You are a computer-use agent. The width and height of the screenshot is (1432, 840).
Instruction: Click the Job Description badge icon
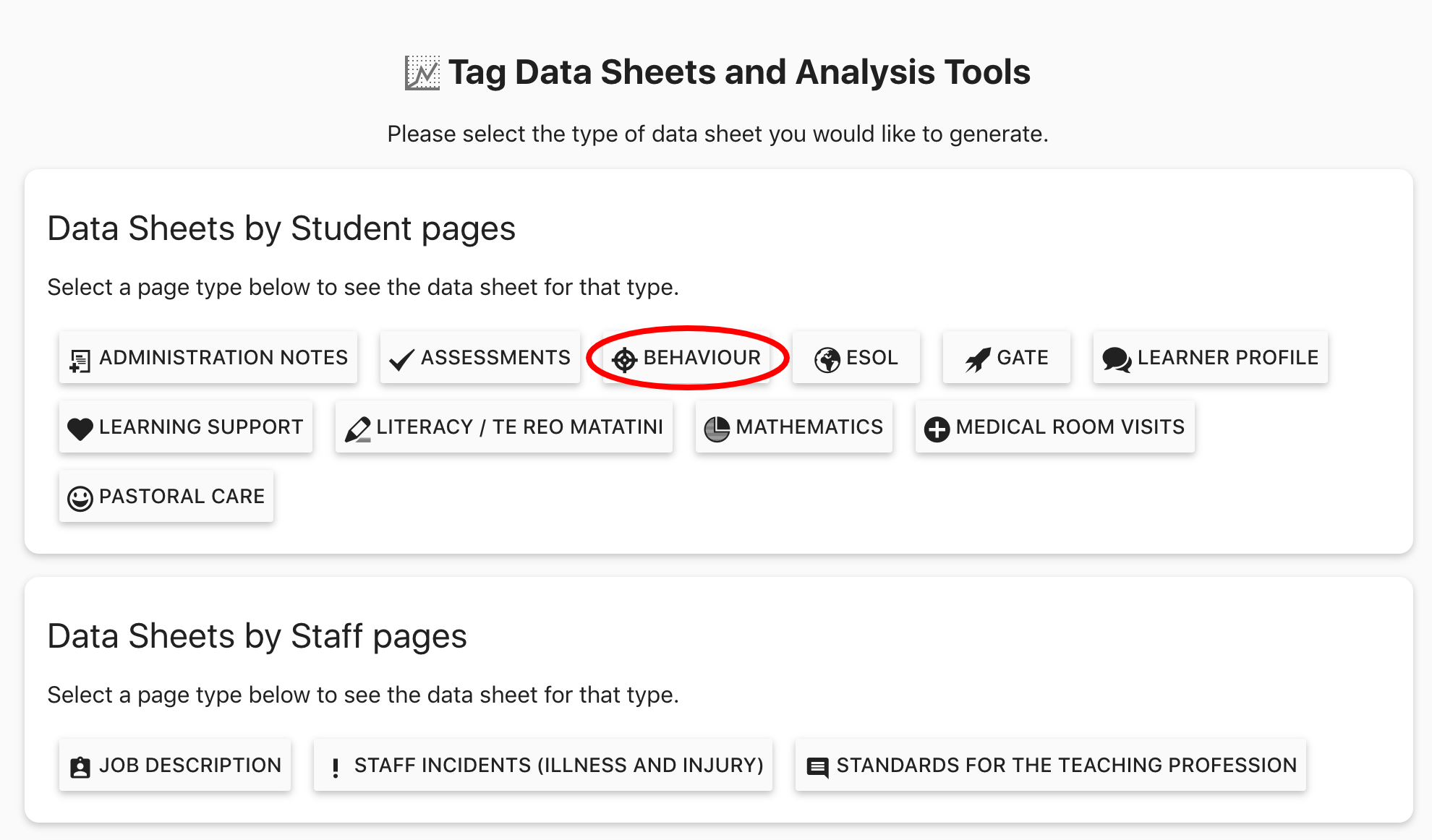pos(80,767)
